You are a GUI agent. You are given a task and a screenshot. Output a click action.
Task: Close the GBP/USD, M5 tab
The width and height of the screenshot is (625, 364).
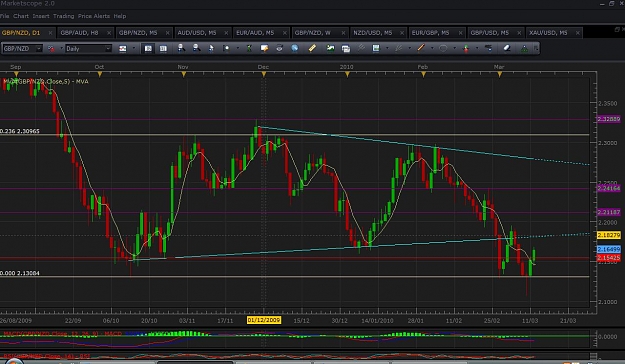point(519,33)
